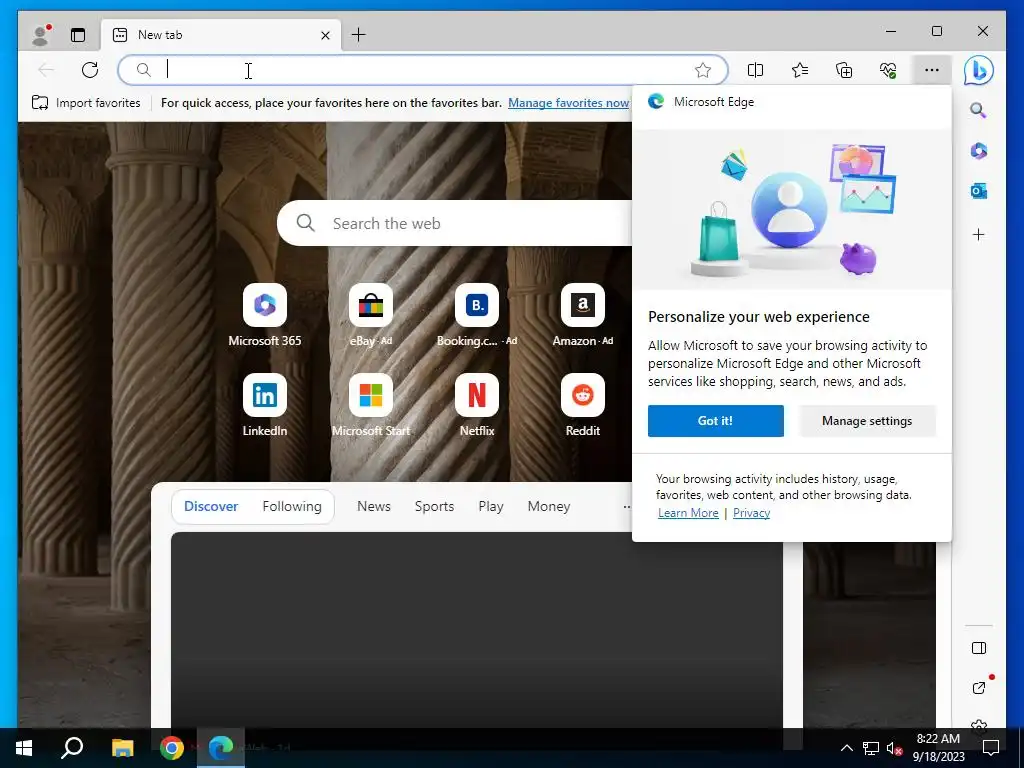Open Windows Start menu
Viewport: 1024px width, 768px height.
coord(24,748)
